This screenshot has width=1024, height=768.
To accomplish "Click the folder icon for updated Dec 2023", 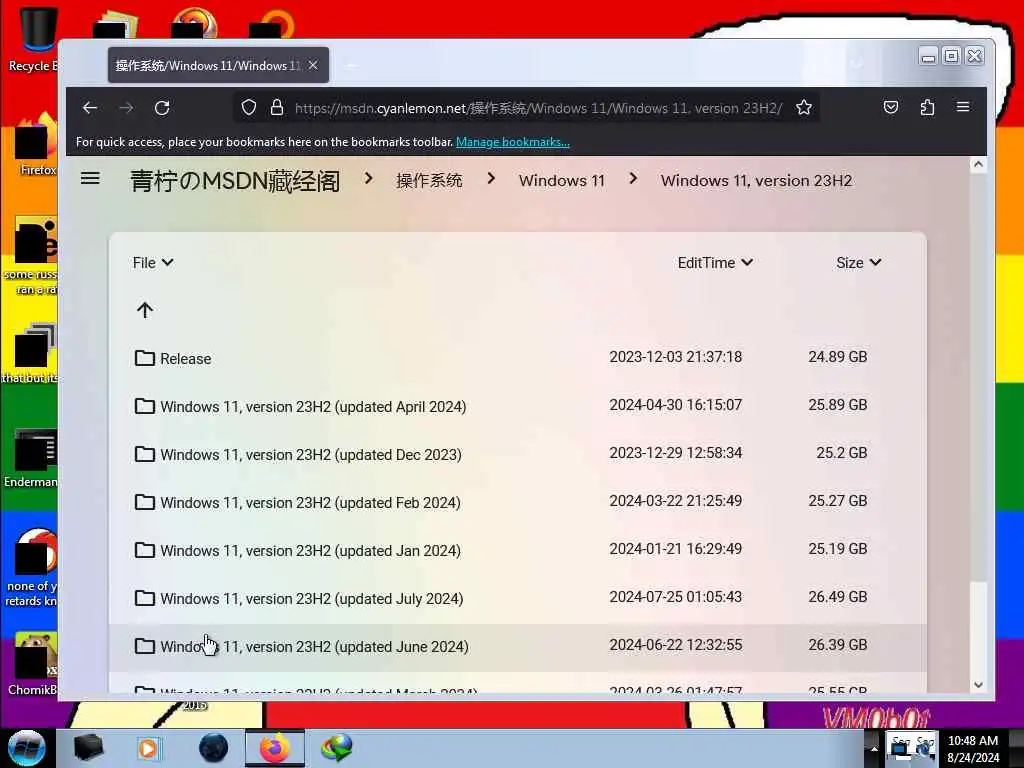I will tap(144, 454).
